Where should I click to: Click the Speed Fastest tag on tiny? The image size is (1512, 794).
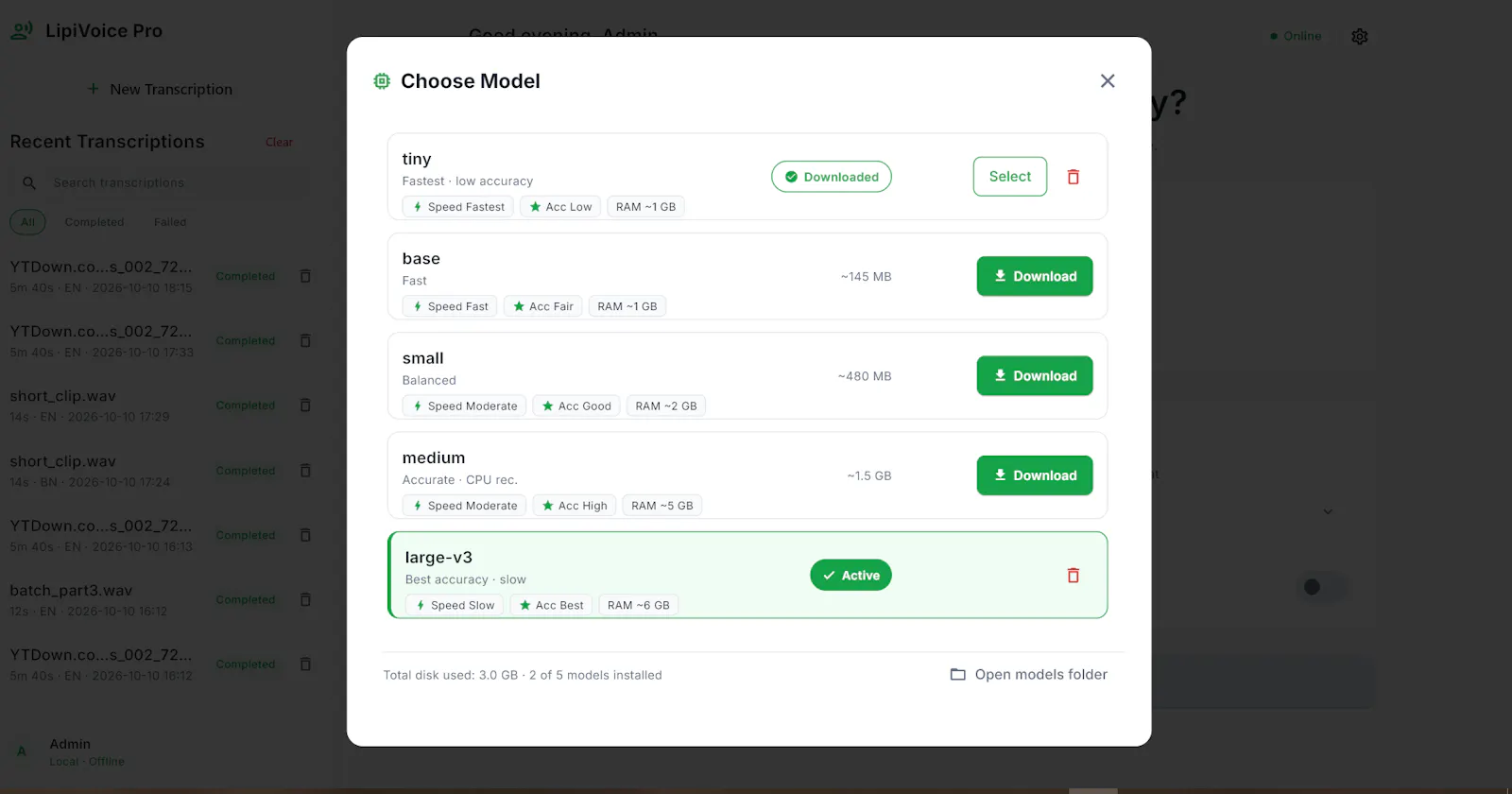click(458, 207)
